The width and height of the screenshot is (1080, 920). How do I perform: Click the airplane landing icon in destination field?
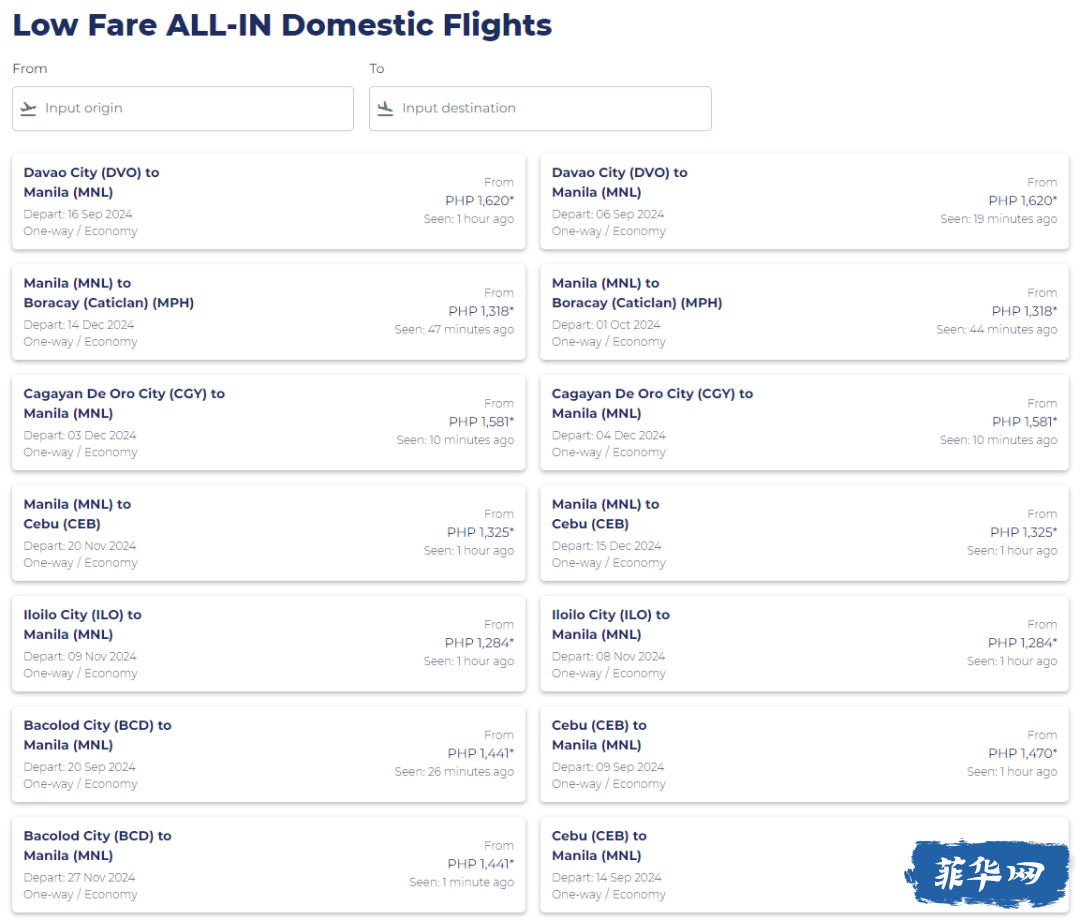tap(385, 108)
